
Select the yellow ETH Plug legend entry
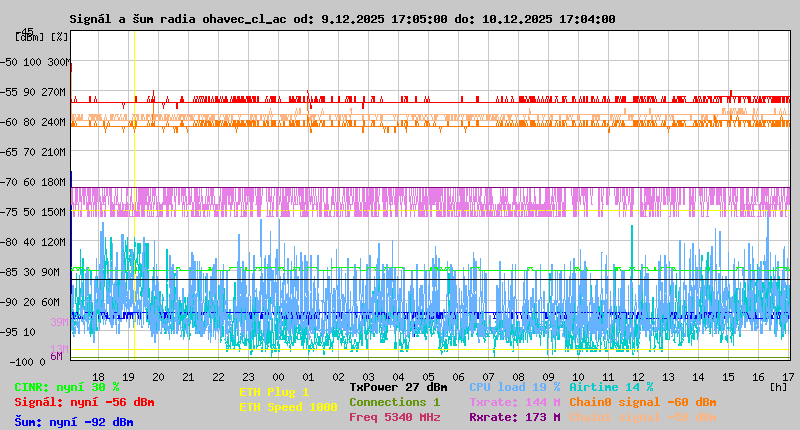click(x=274, y=393)
